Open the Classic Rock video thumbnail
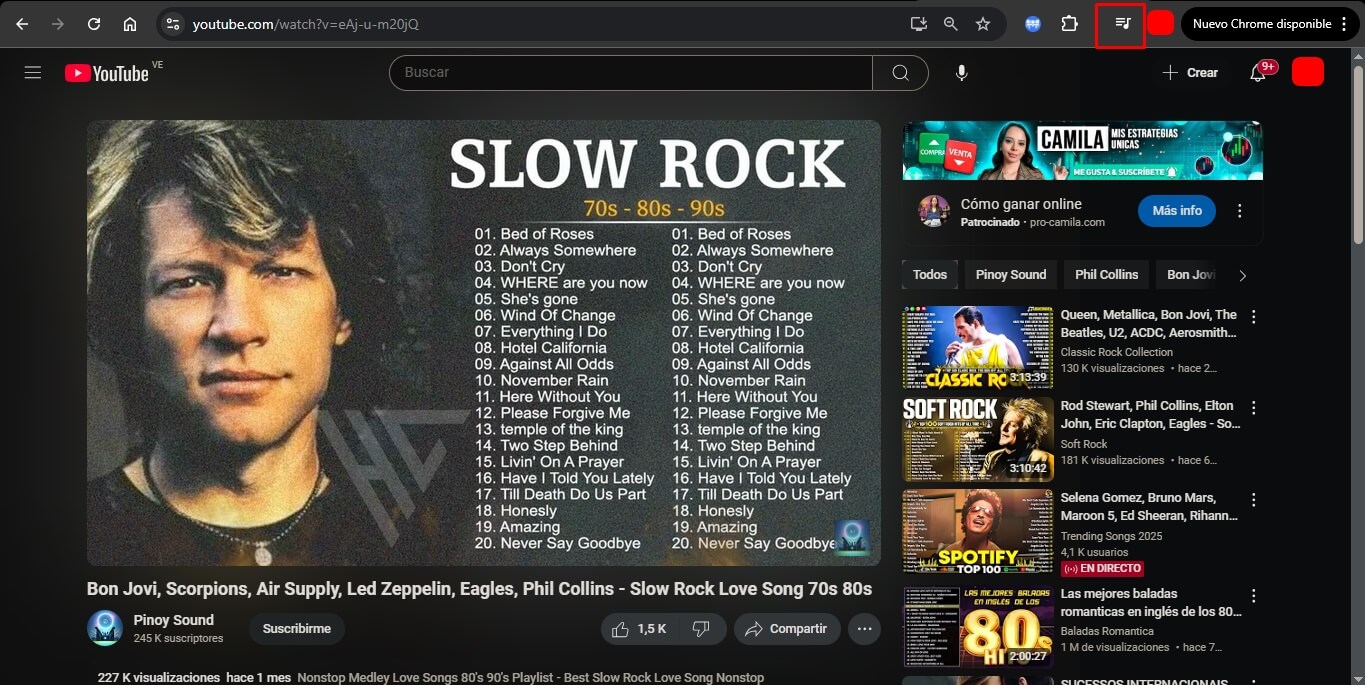 (978, 347)
